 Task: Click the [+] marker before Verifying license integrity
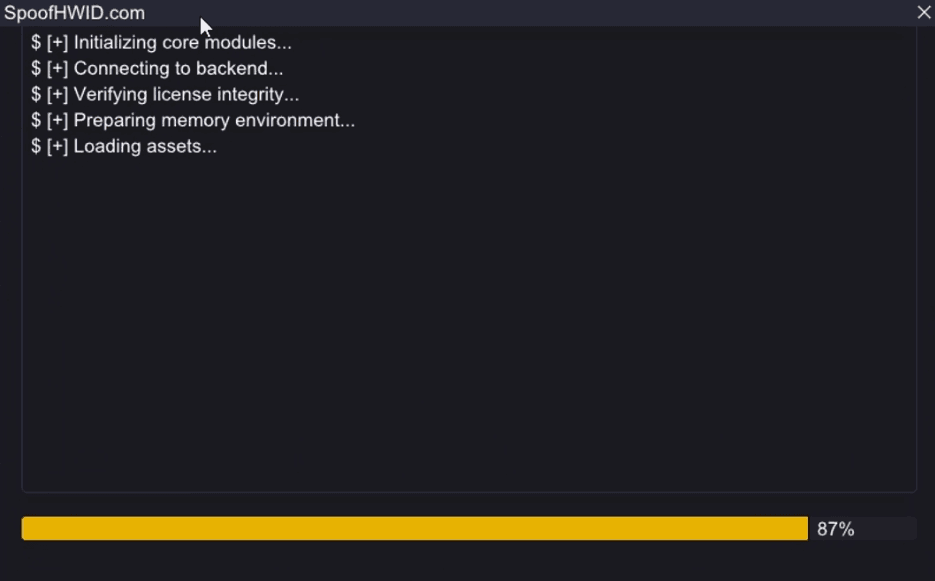click(57, 94)
